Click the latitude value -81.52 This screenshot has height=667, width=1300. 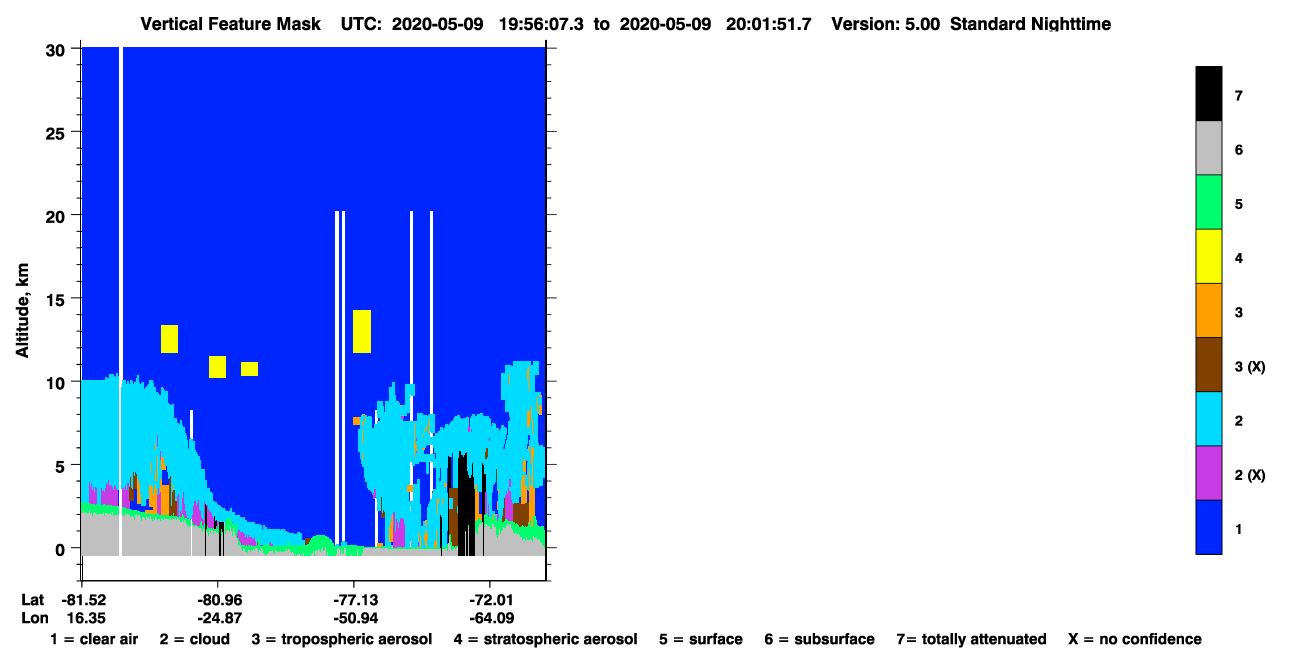coord(83,600)
